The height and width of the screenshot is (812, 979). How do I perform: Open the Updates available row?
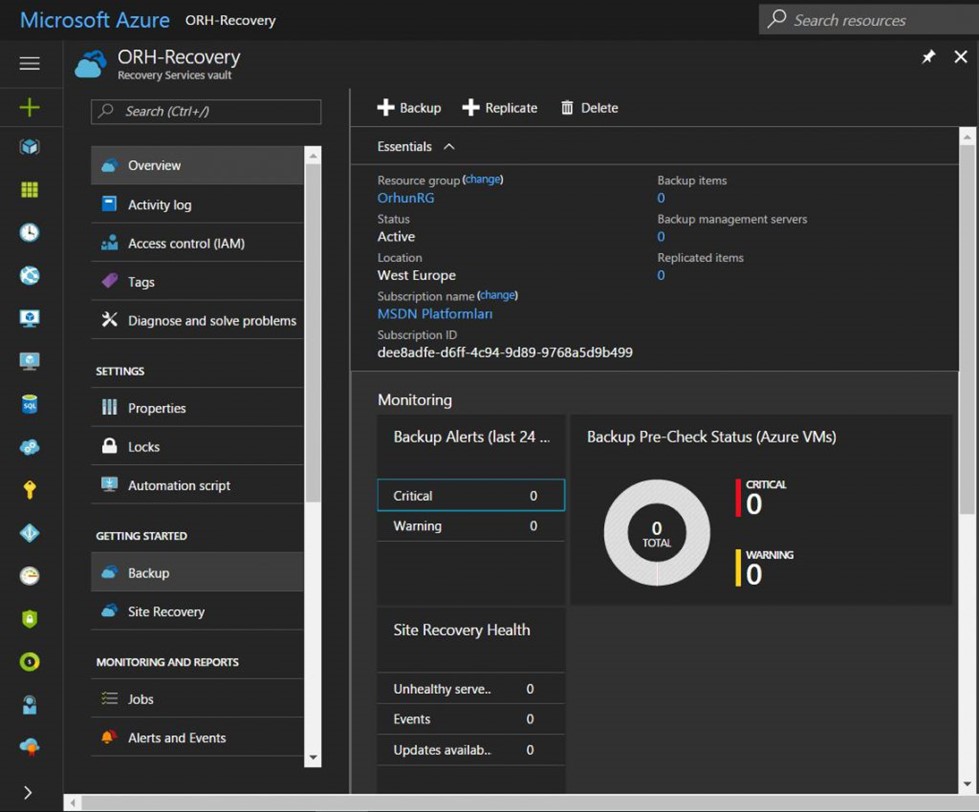pos(471,750)
